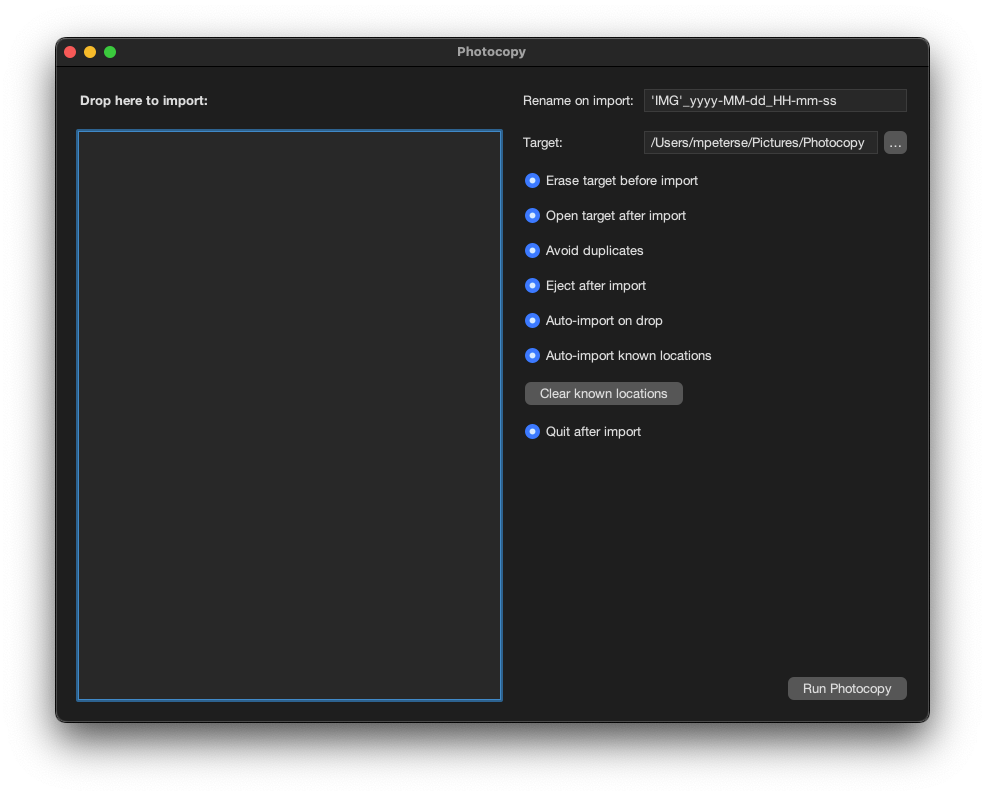The width and height of the screenshot is (985, 796).
Task: Maximize the Photocopy window with green button
Action: tap(110, 52)
